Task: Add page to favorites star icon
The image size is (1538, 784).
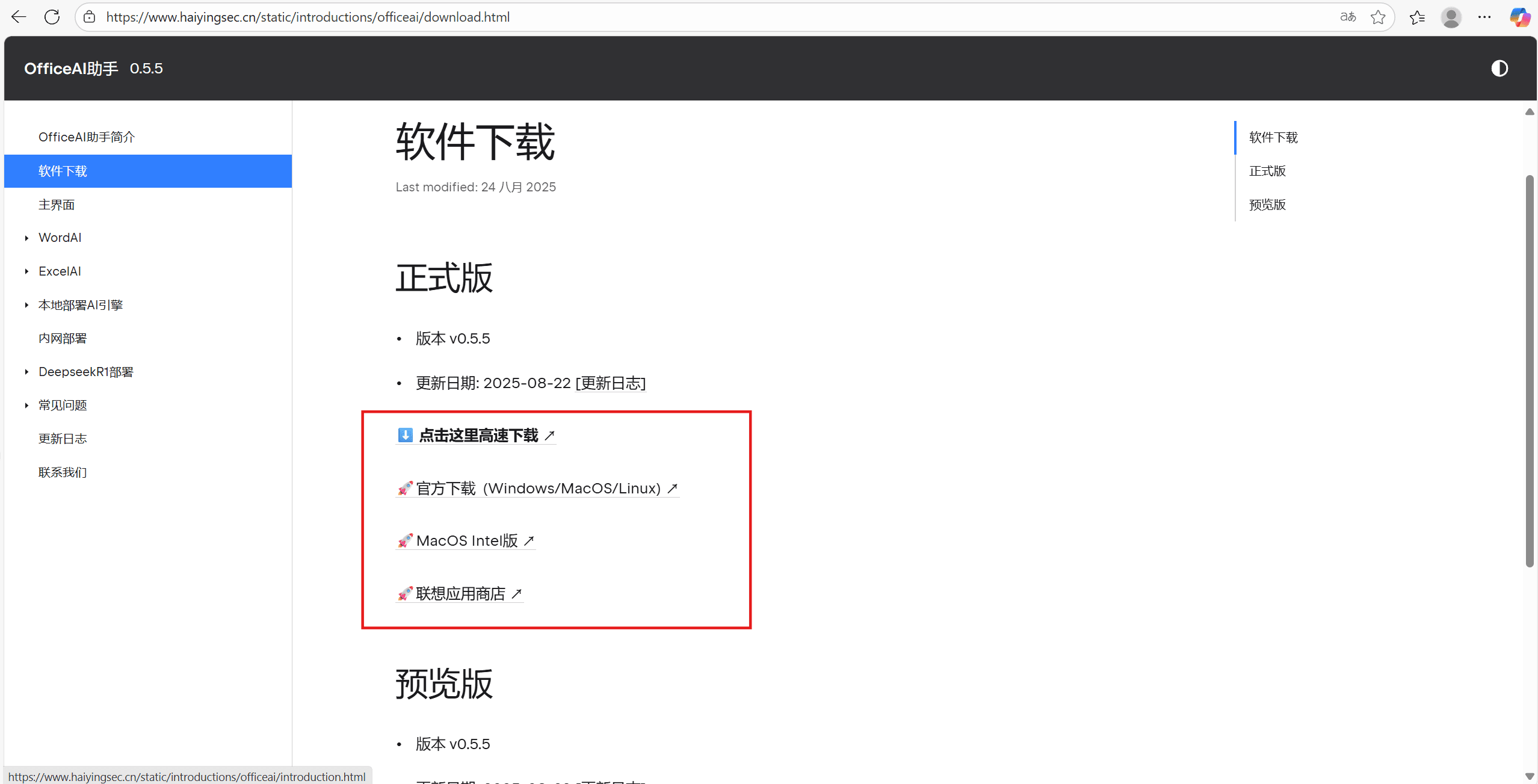Action: point(1378,17)
